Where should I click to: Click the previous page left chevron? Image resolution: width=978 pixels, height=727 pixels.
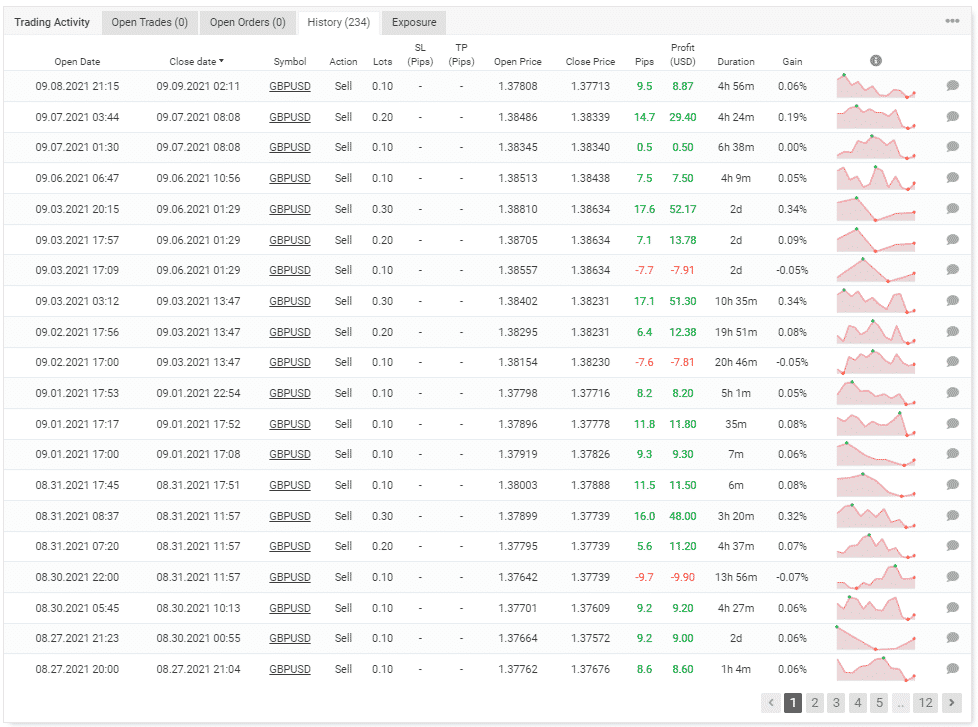(770, 703)
